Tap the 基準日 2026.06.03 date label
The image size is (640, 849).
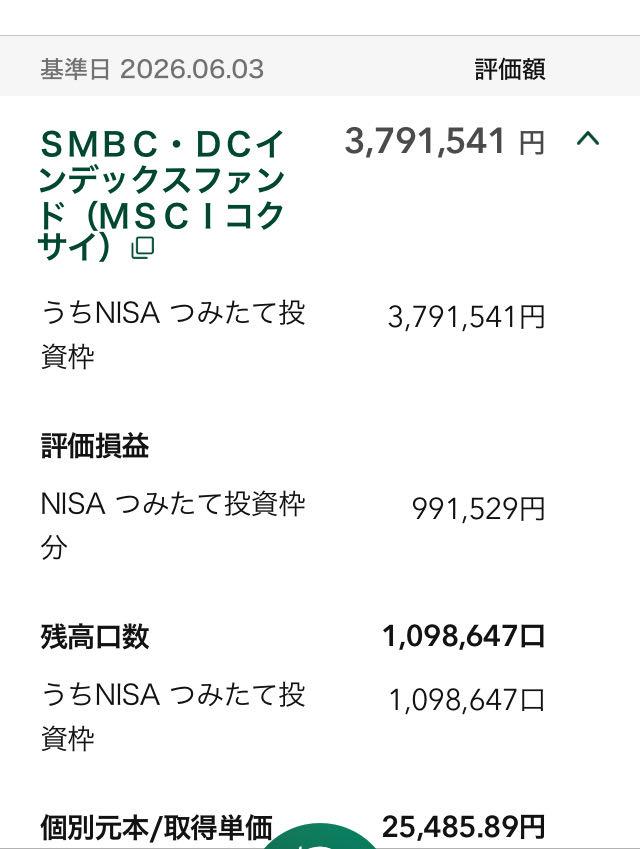click(152, 69)
